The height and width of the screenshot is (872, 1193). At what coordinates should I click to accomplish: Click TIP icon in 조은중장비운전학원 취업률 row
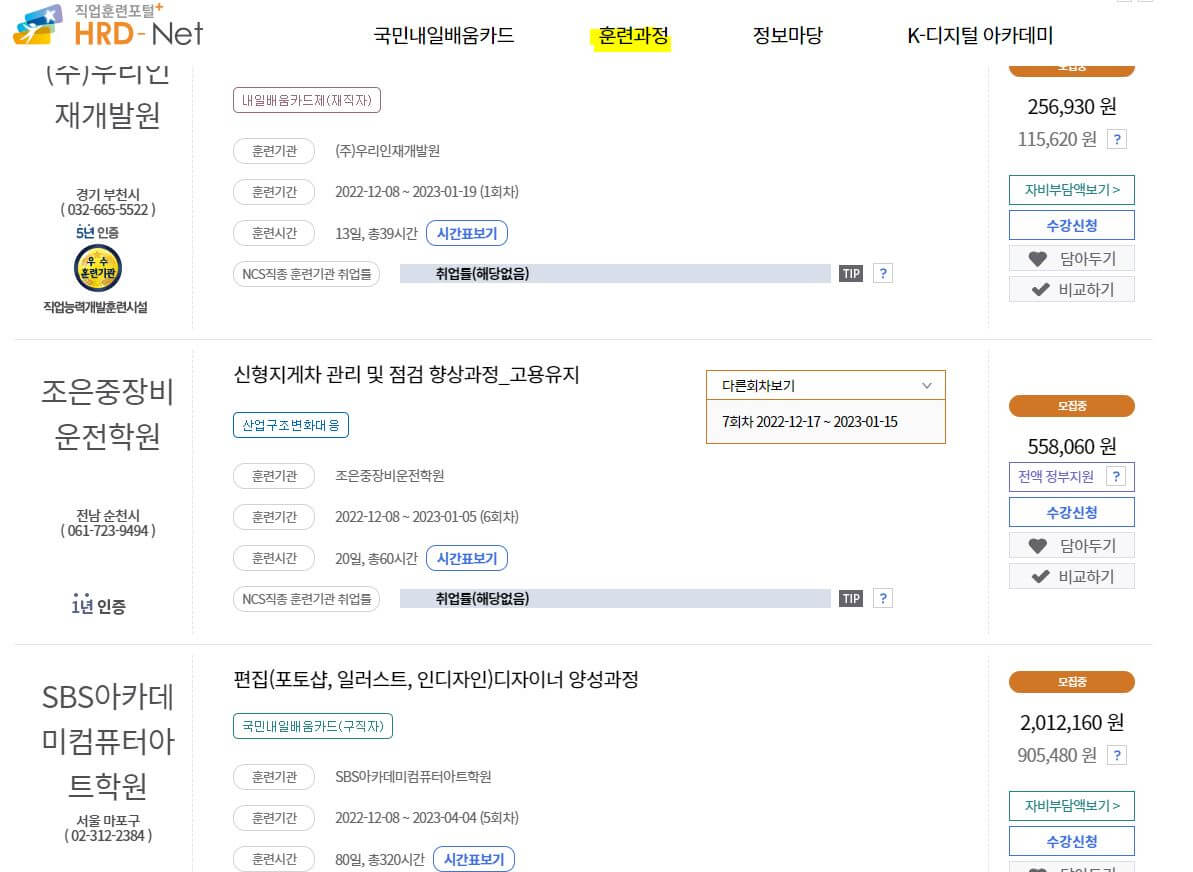click(x=851, y=599)
